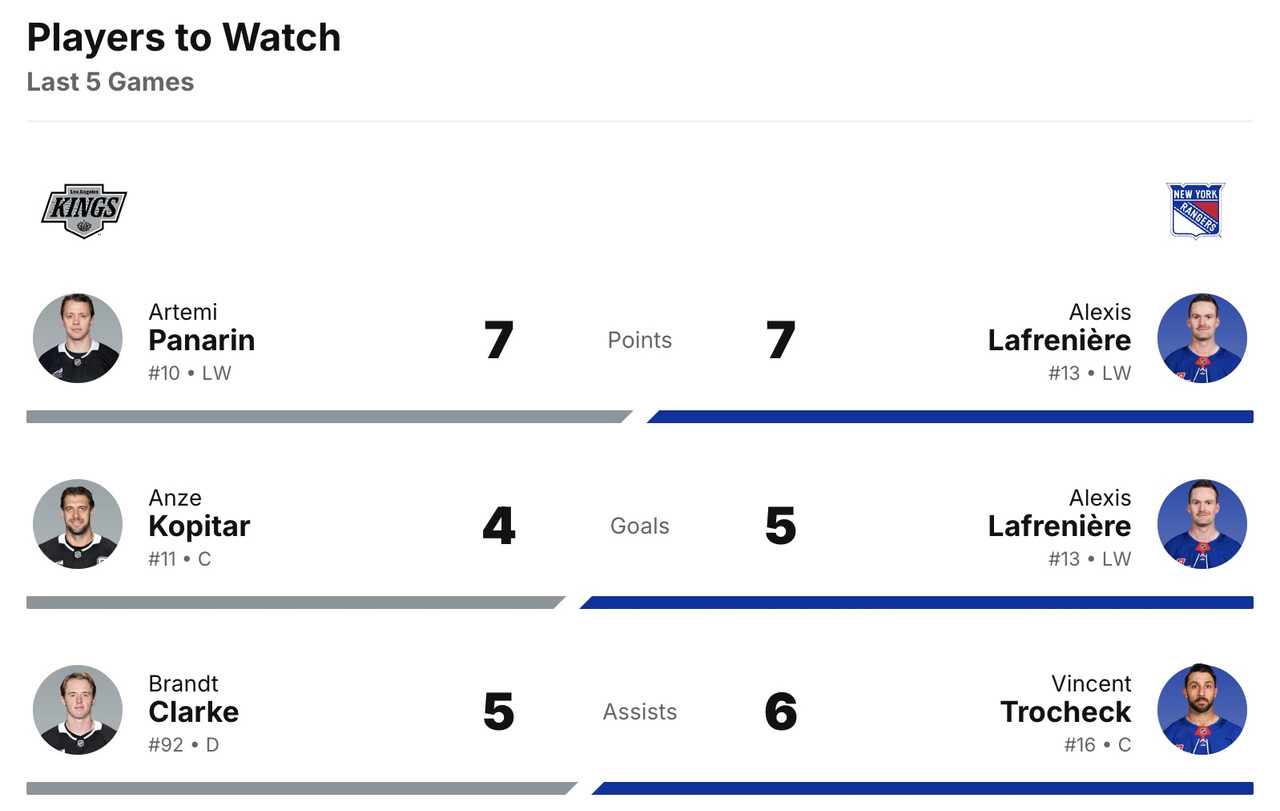Click the Players to Watch heading

coord(184,38)
